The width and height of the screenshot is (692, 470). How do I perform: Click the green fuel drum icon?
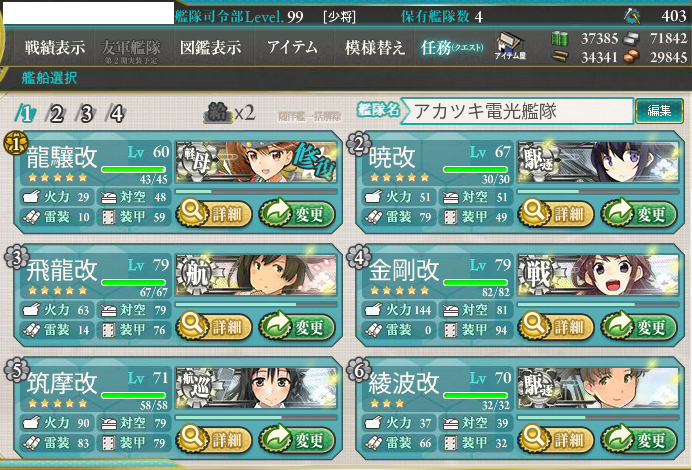pyautogui.click(x=559, y=39)
